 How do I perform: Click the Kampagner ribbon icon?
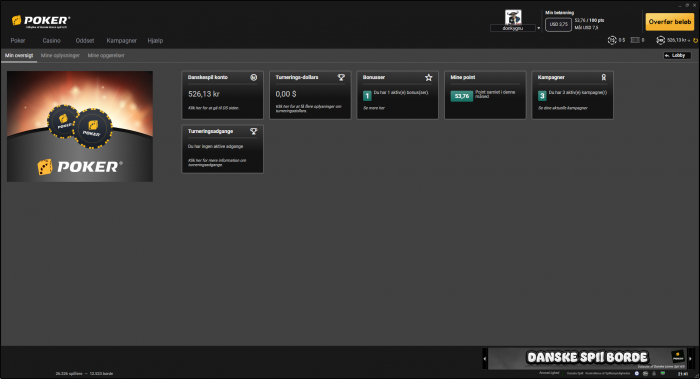point(604,77)
